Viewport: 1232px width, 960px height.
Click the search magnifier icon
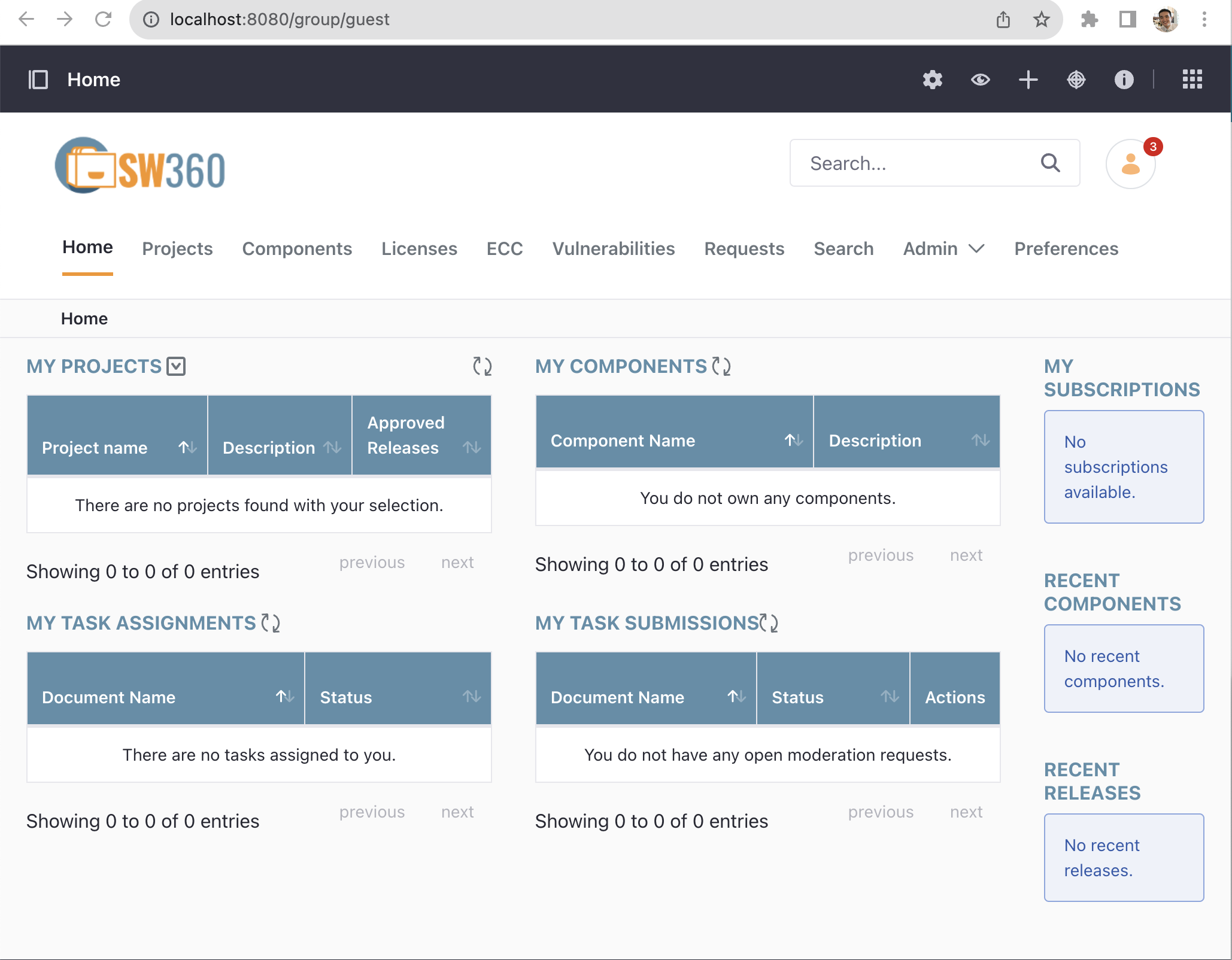pos(1050,163)
